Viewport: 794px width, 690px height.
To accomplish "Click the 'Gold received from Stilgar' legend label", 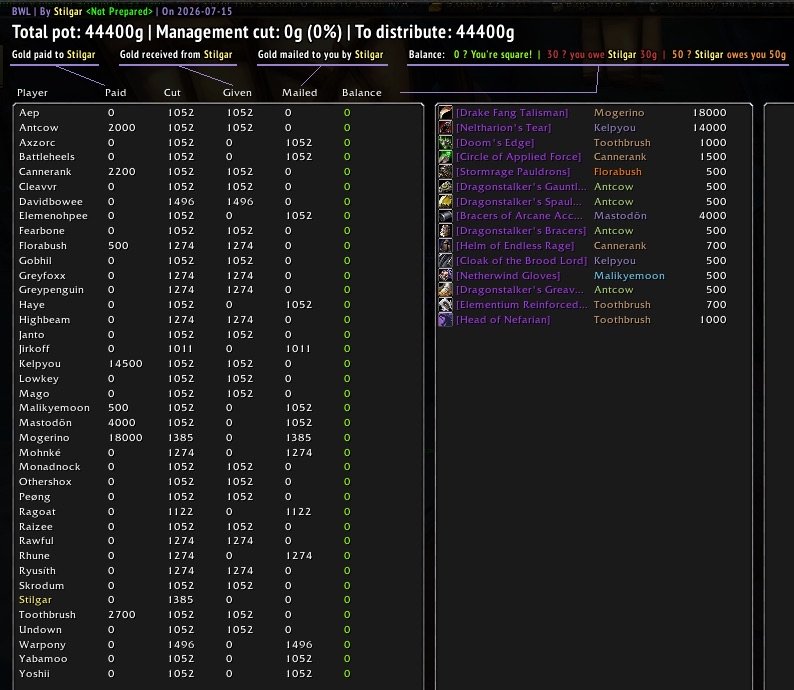I will pos(176,54).
